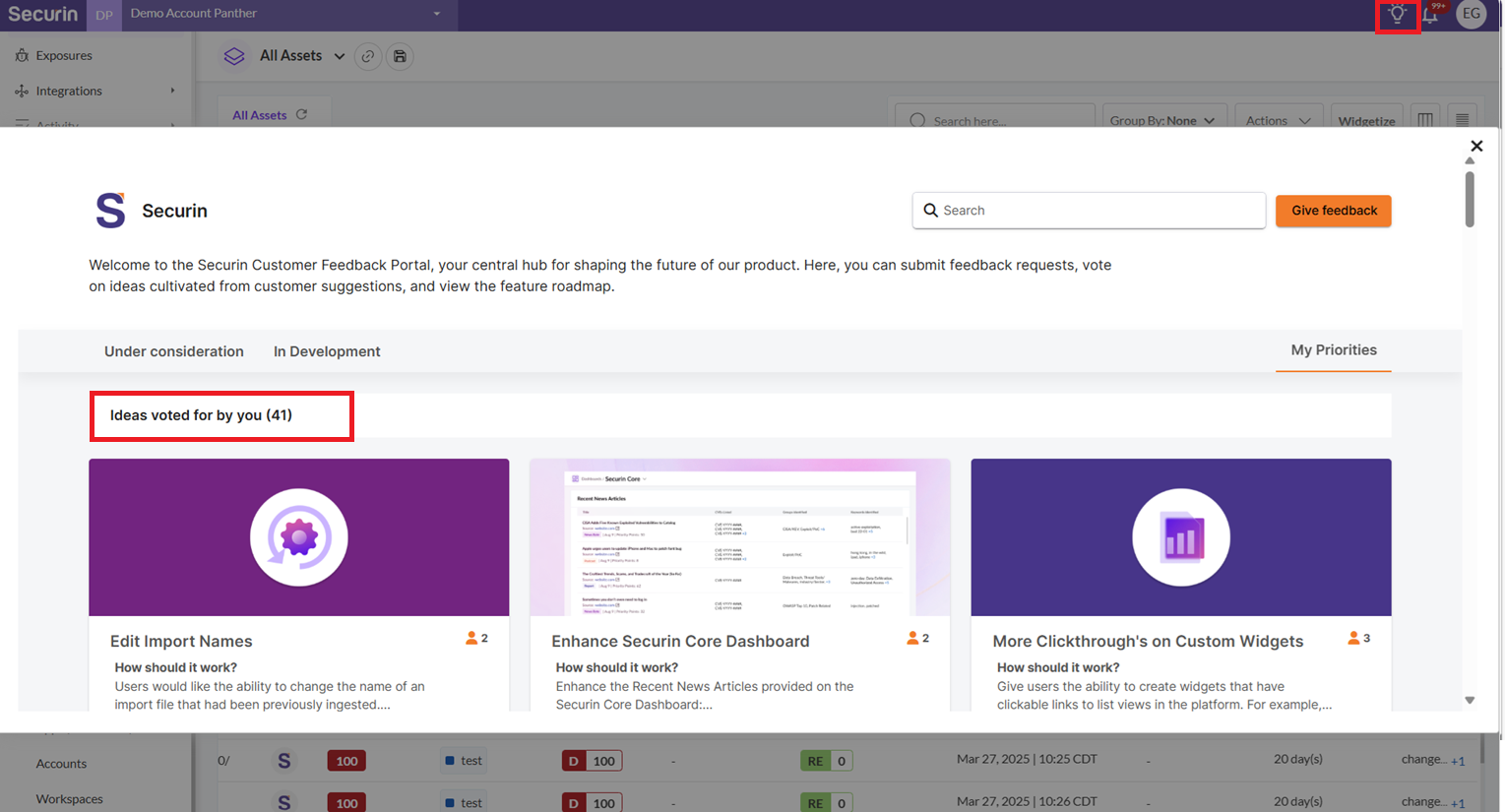The height and width of the screenshot is (812, 1505).
Task: Click the Give feedback button
Action: [1334, 211]
